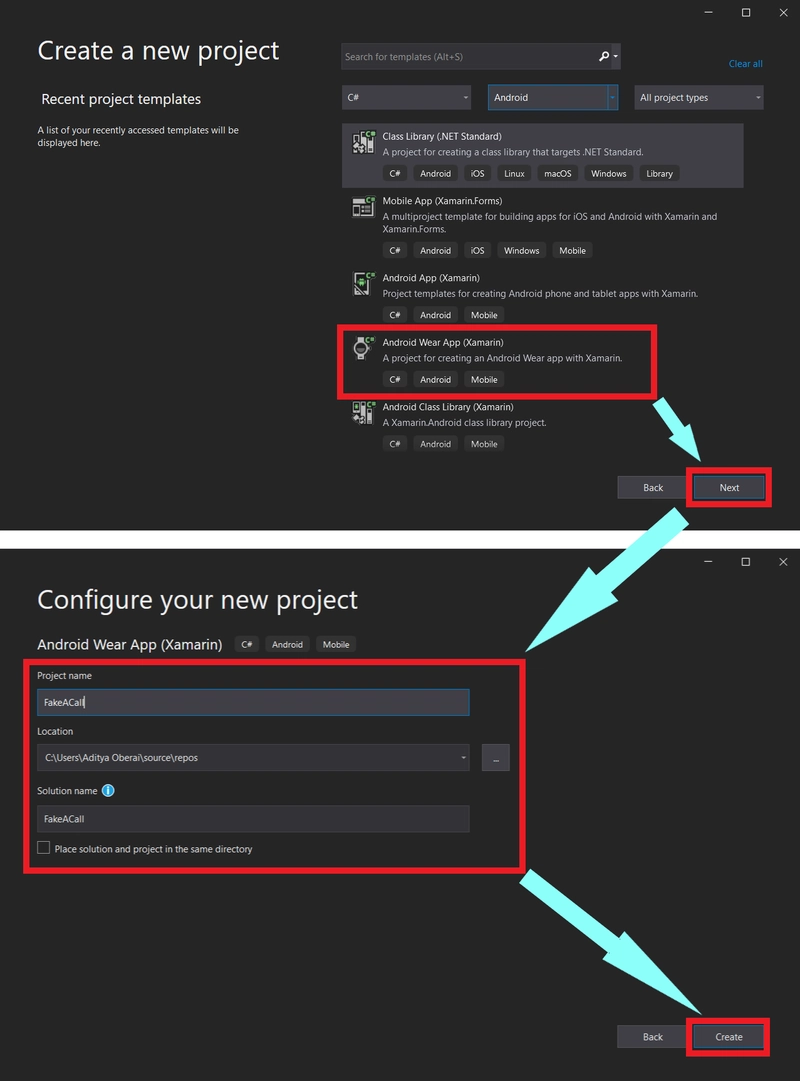Click the Solution name text field
Image resolution: width=800 pixels, height=1081 pixels.
point(253,818)
